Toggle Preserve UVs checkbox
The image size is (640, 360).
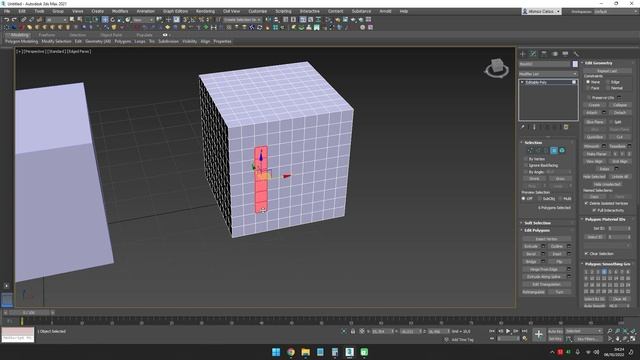pyautogui.click(x=588, y=98)
